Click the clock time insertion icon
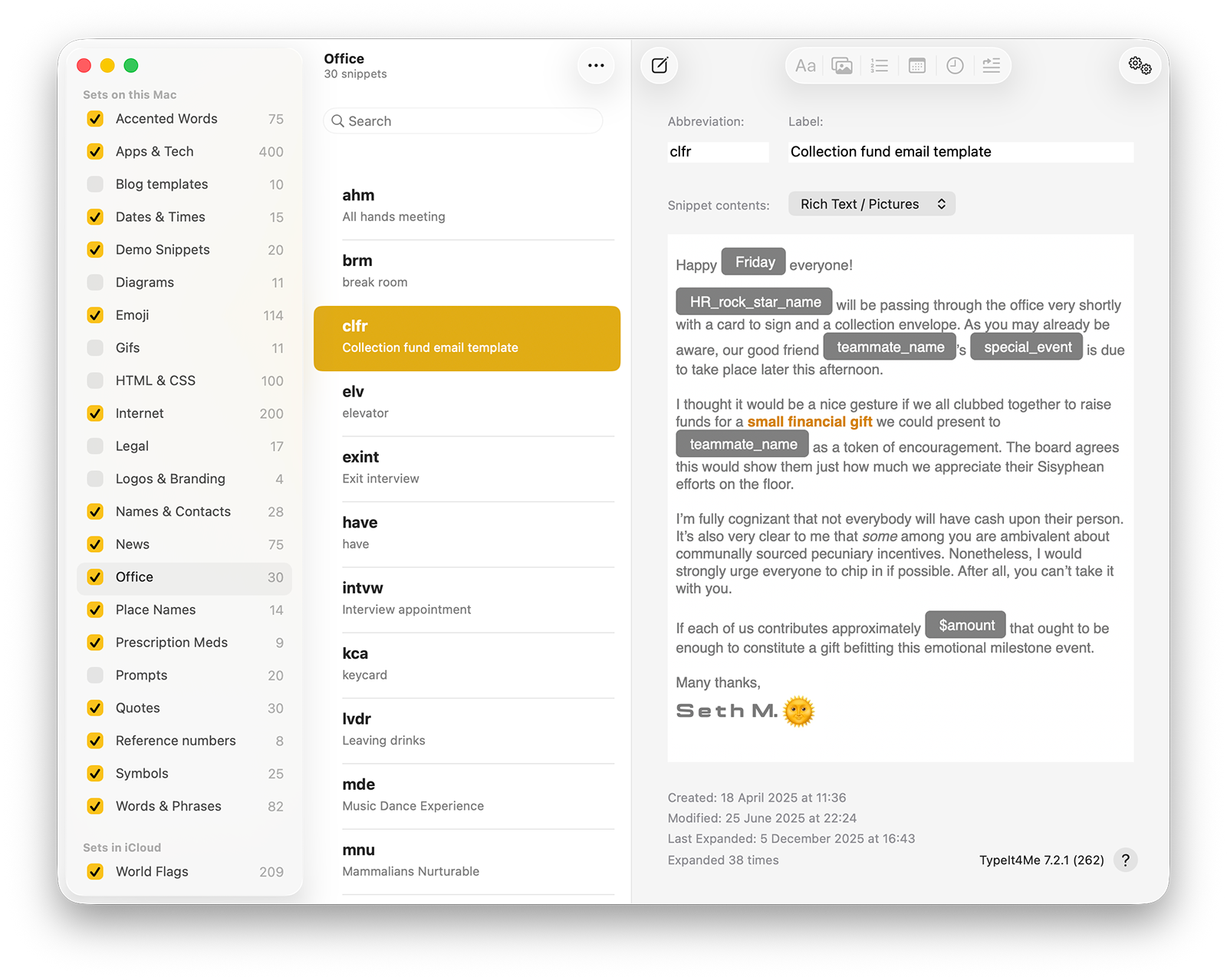 [x=954, y=65]
